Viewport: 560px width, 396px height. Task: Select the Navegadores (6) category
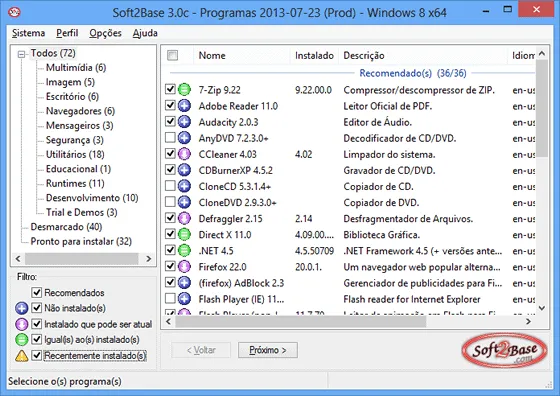(x=80, y=111)
